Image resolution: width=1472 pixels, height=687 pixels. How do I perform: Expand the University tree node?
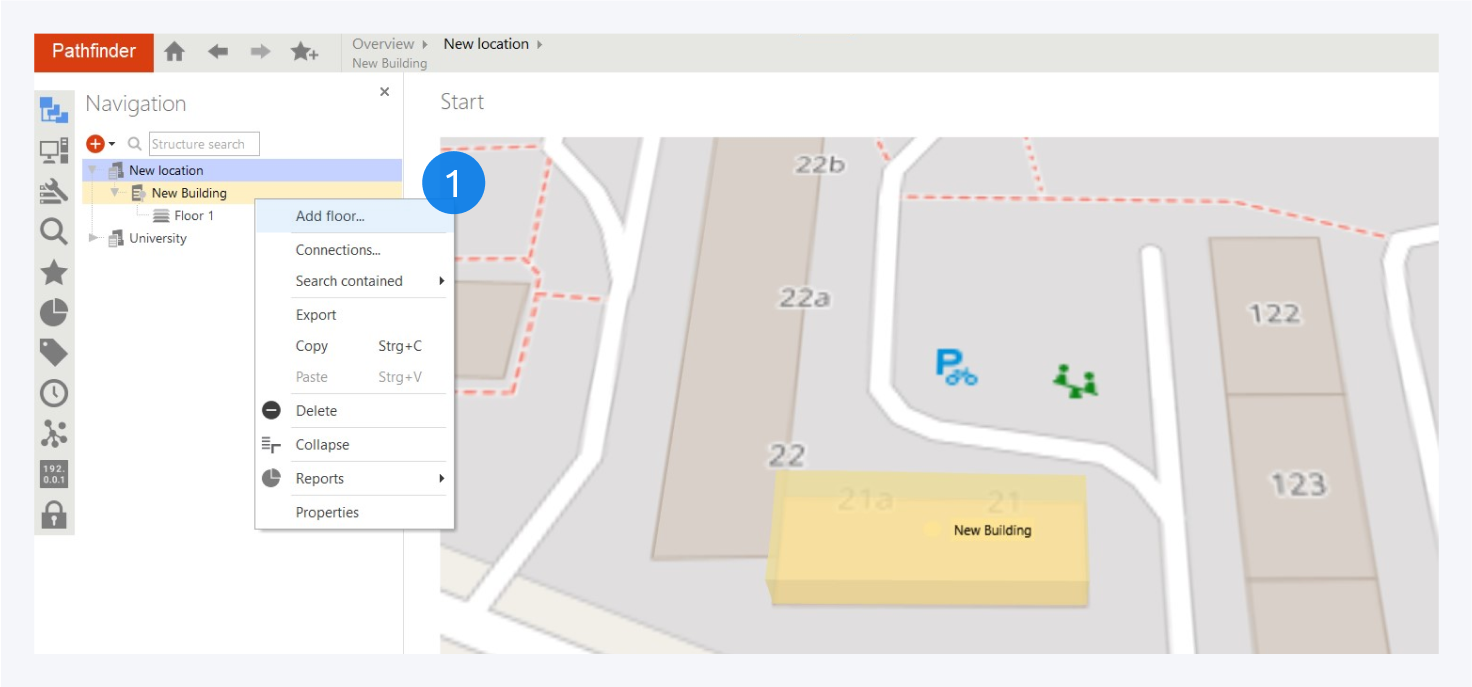click(x=94, y=238)
